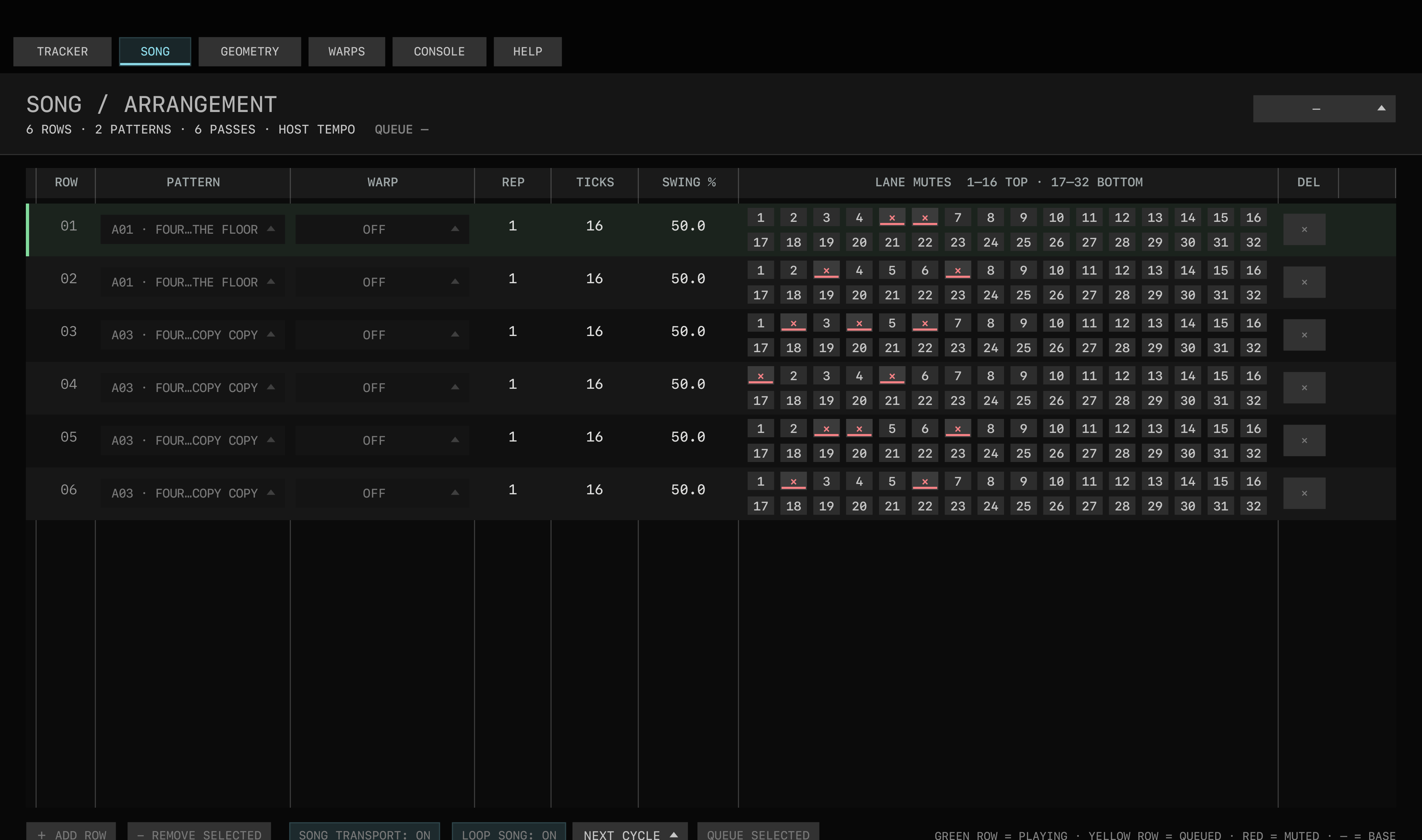
Task: Unmute lane 3 in row 02
Action: (826, 270)
